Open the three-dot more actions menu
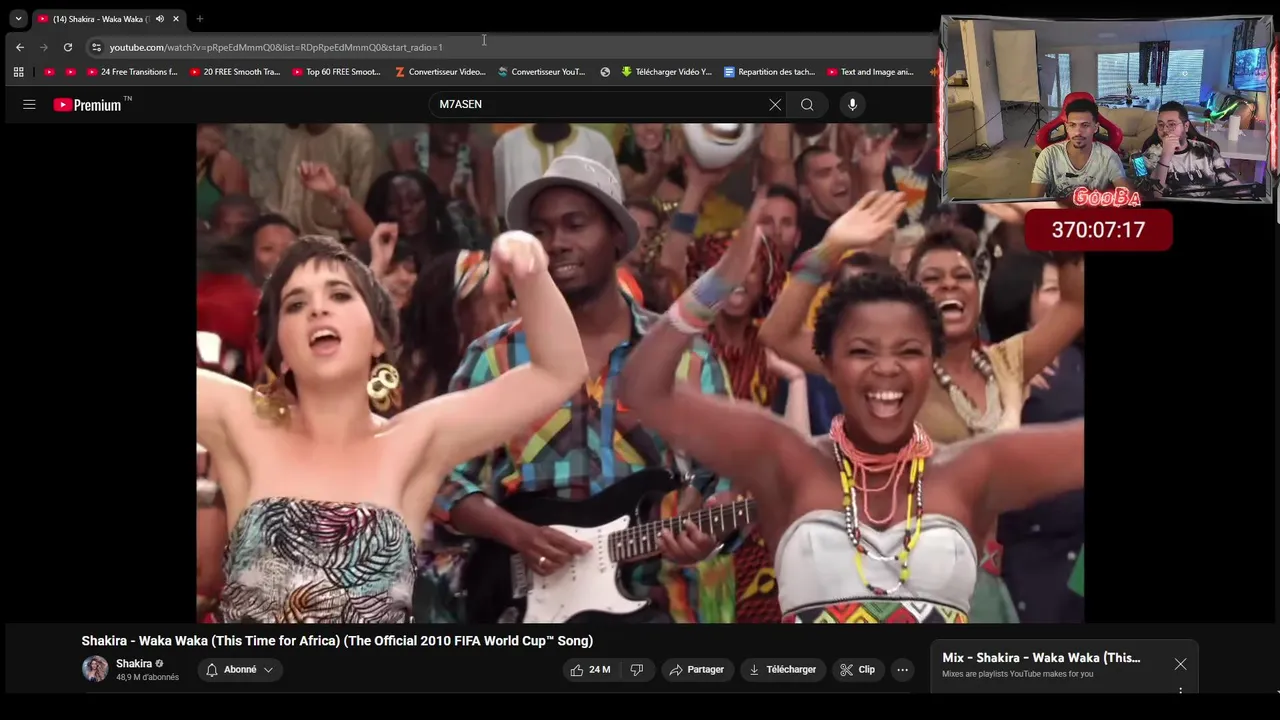Viewport: 1280px width, 720px height. (x=902, y=670)
